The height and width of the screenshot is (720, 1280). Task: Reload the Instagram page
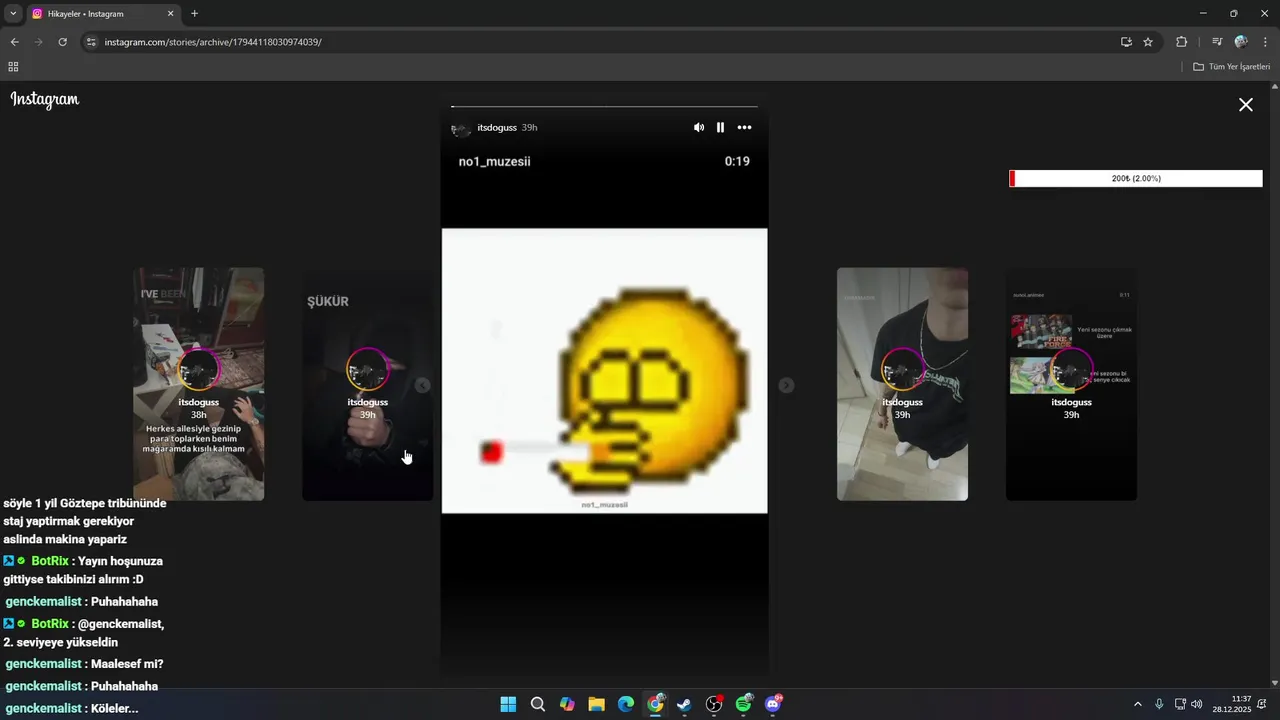[x=62, y=42]
